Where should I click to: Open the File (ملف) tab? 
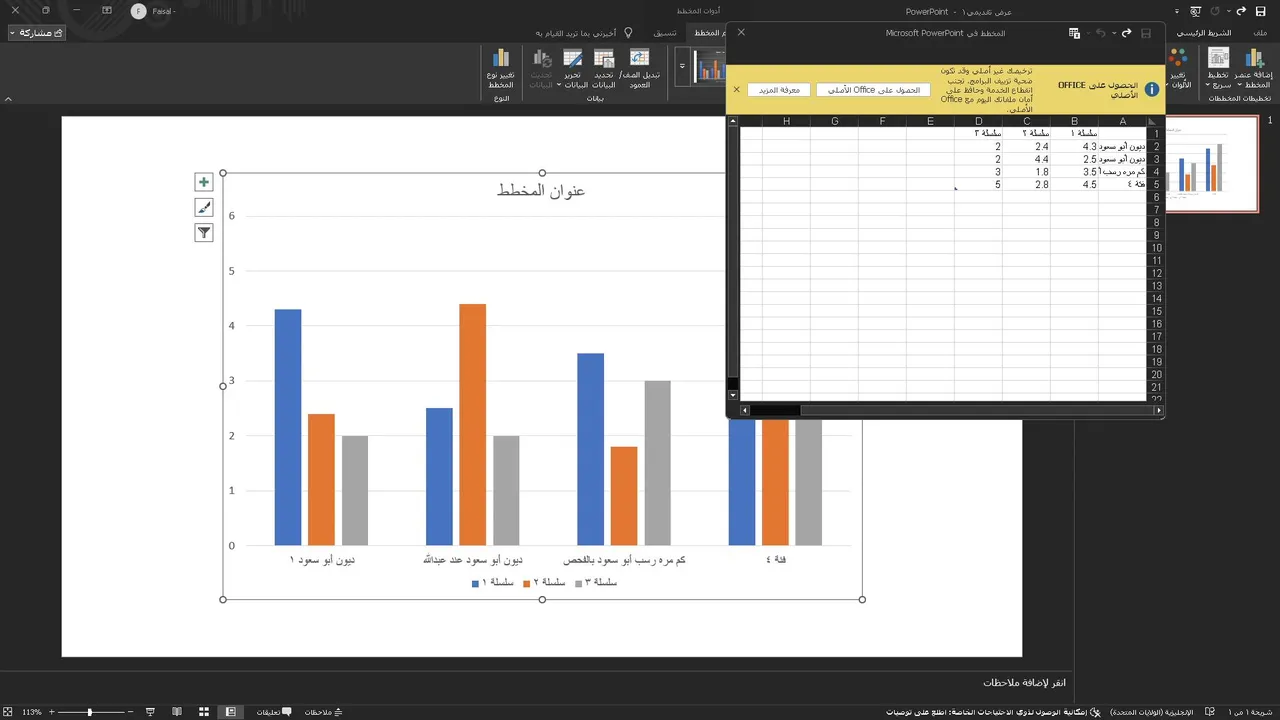(1259, 33)
